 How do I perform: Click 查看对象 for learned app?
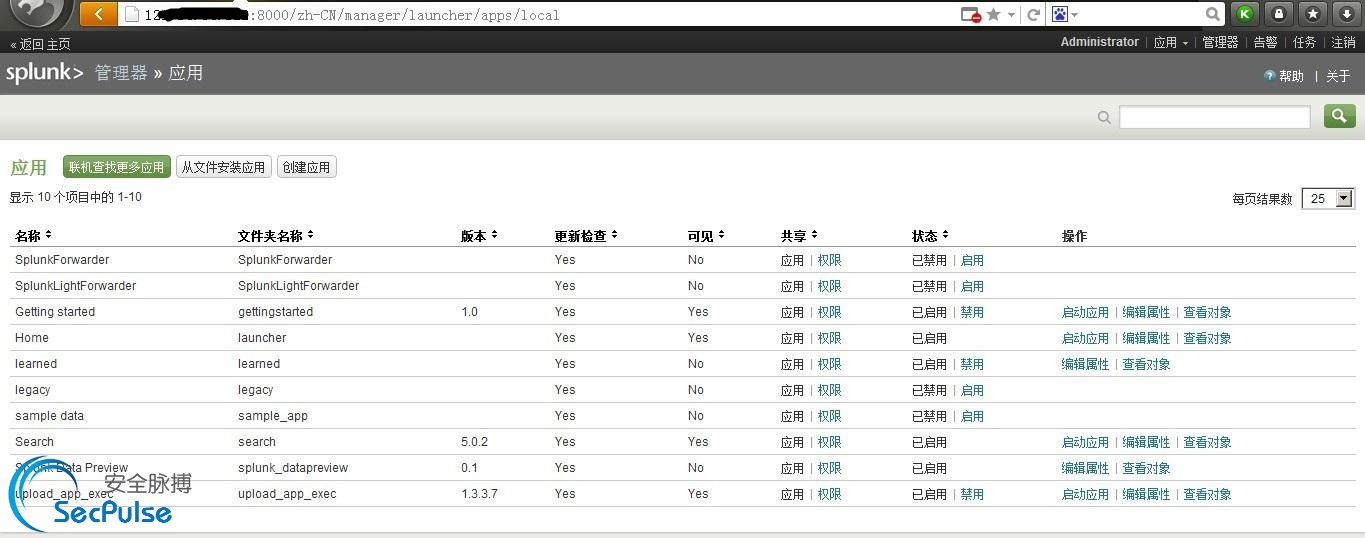tap(1146, 364)
